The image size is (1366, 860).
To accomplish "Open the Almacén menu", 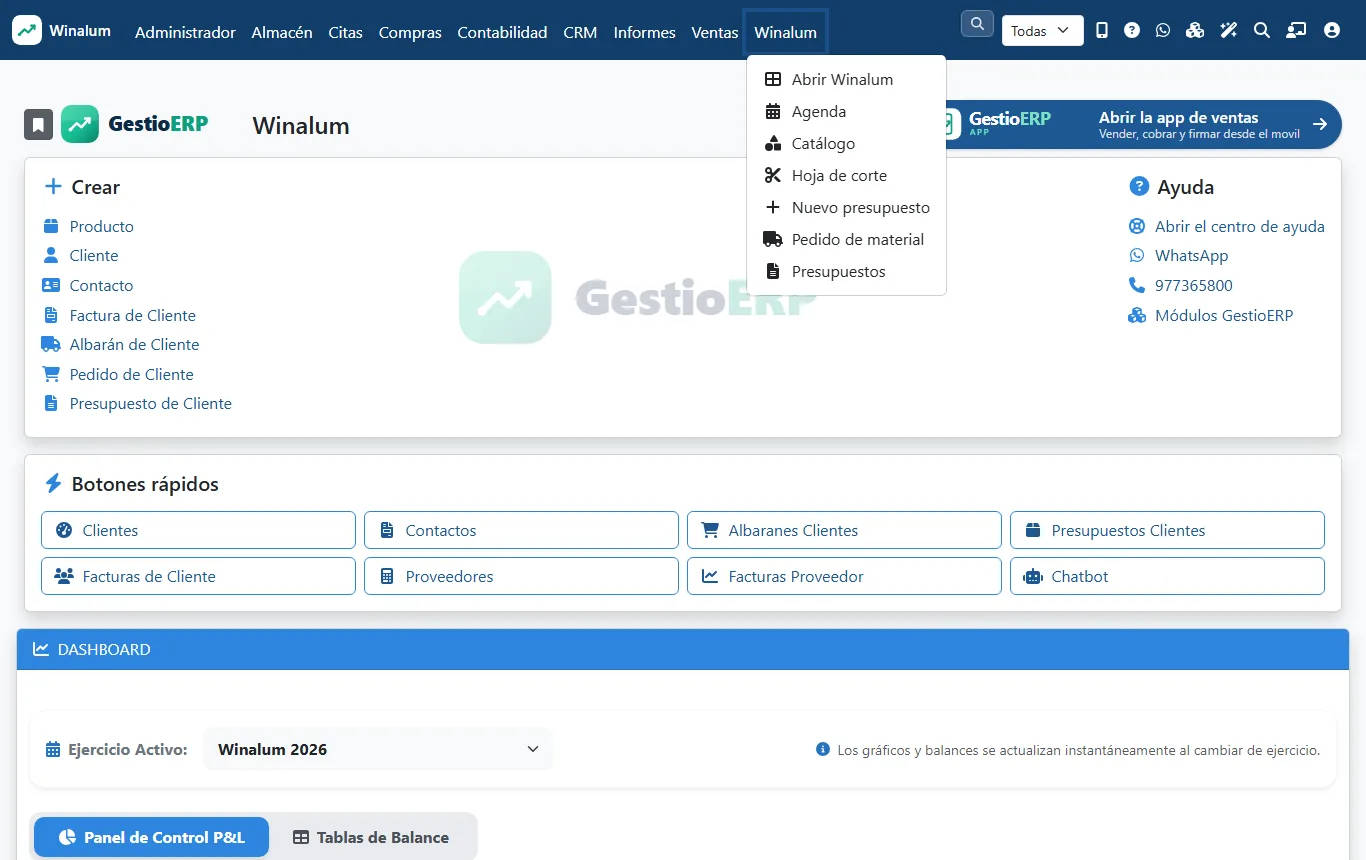I will pos(282,32).
